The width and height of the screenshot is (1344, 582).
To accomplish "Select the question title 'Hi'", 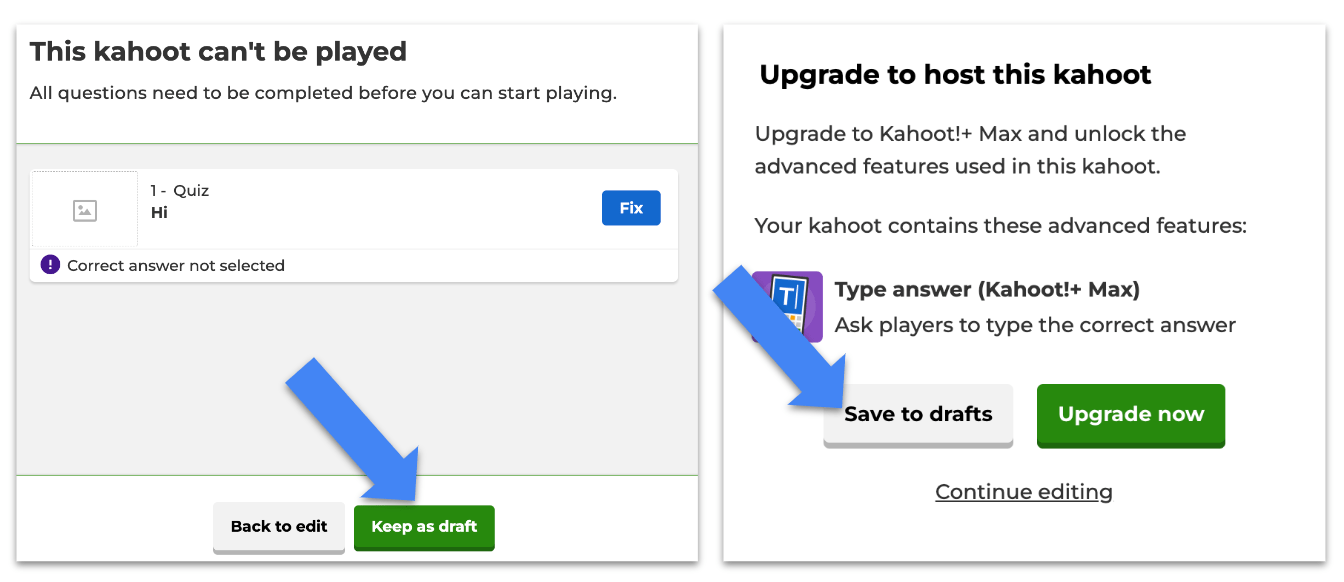I will coord(159,212).
